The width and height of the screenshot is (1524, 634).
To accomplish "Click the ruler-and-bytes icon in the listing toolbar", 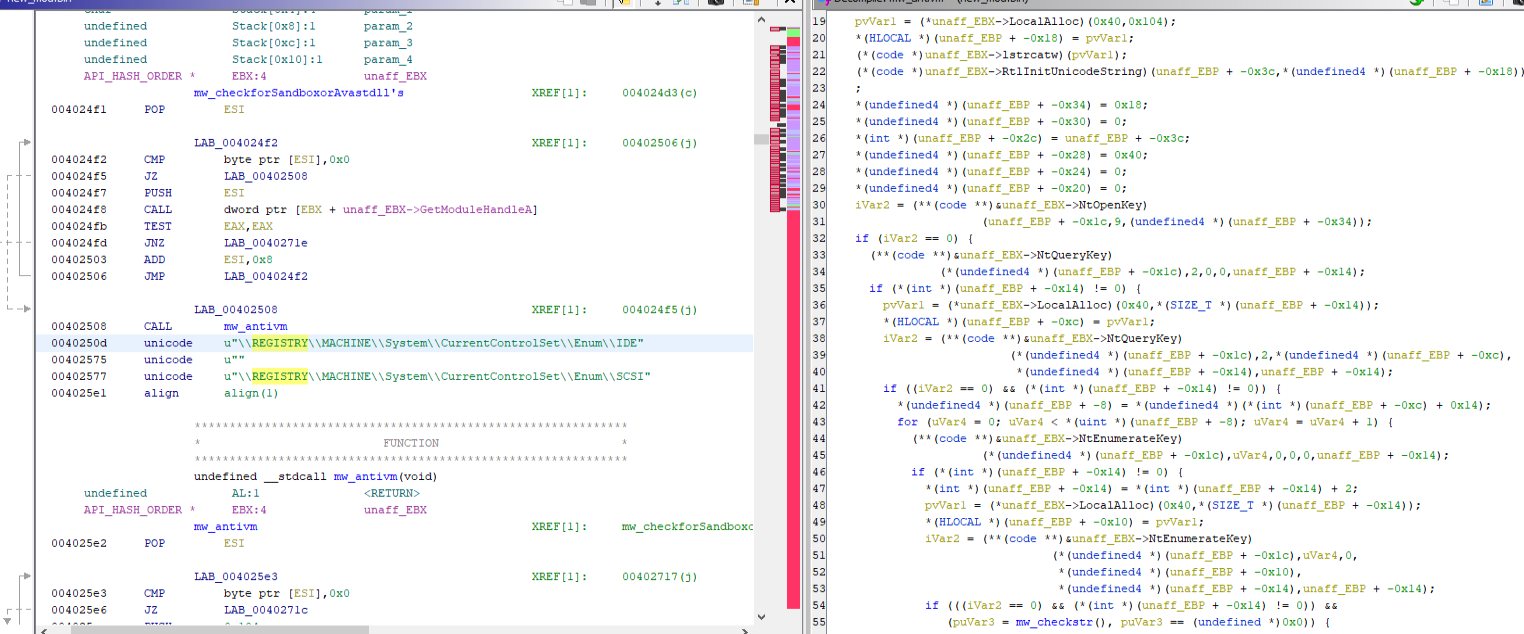I will coord(752,3).
